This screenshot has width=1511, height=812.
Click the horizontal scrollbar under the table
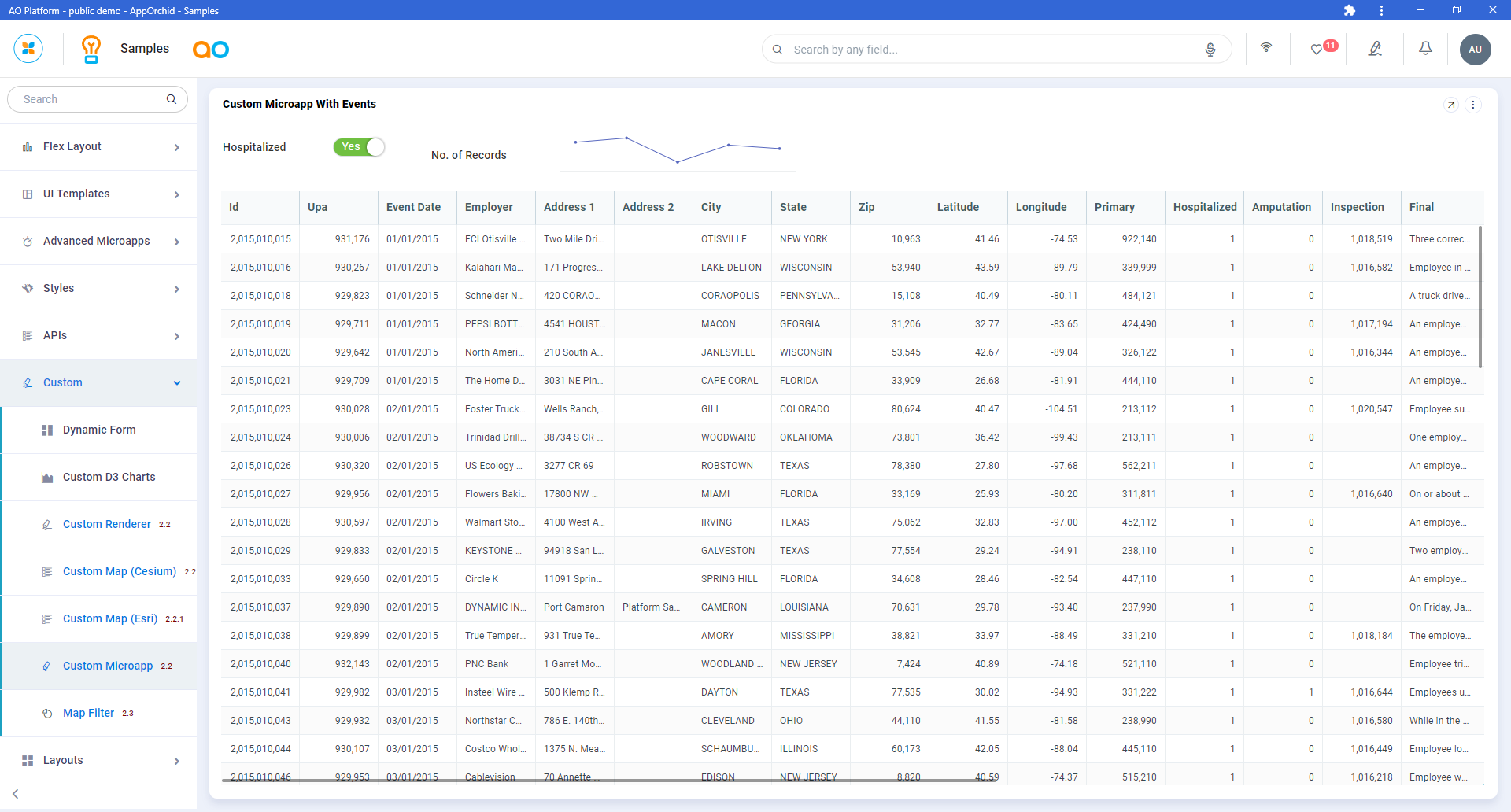coord(610,781)
